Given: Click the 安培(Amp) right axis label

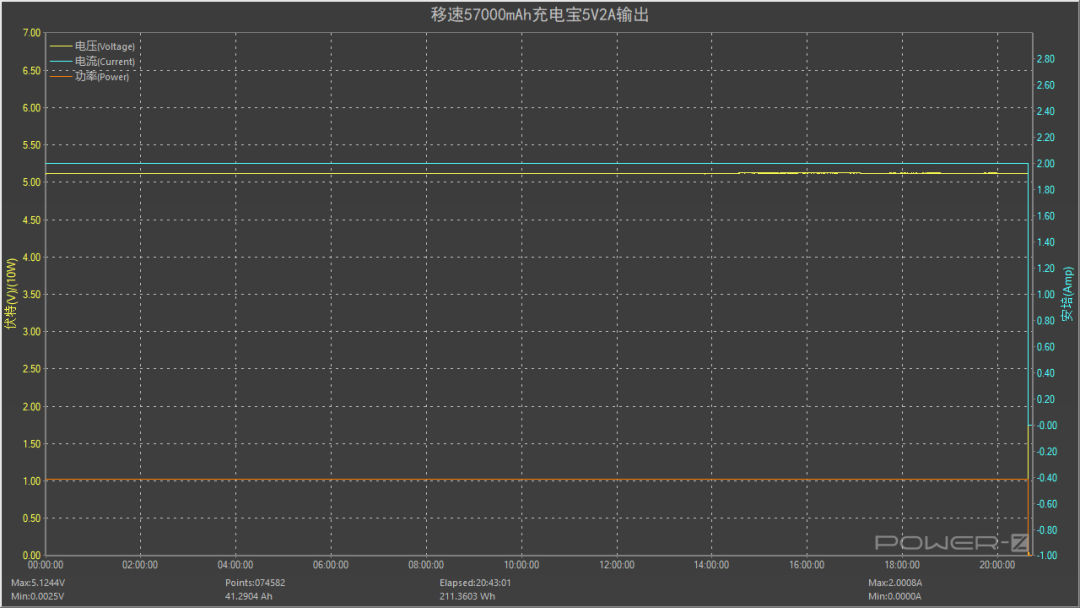Looking at the screenshot, I should point(1068,294).
